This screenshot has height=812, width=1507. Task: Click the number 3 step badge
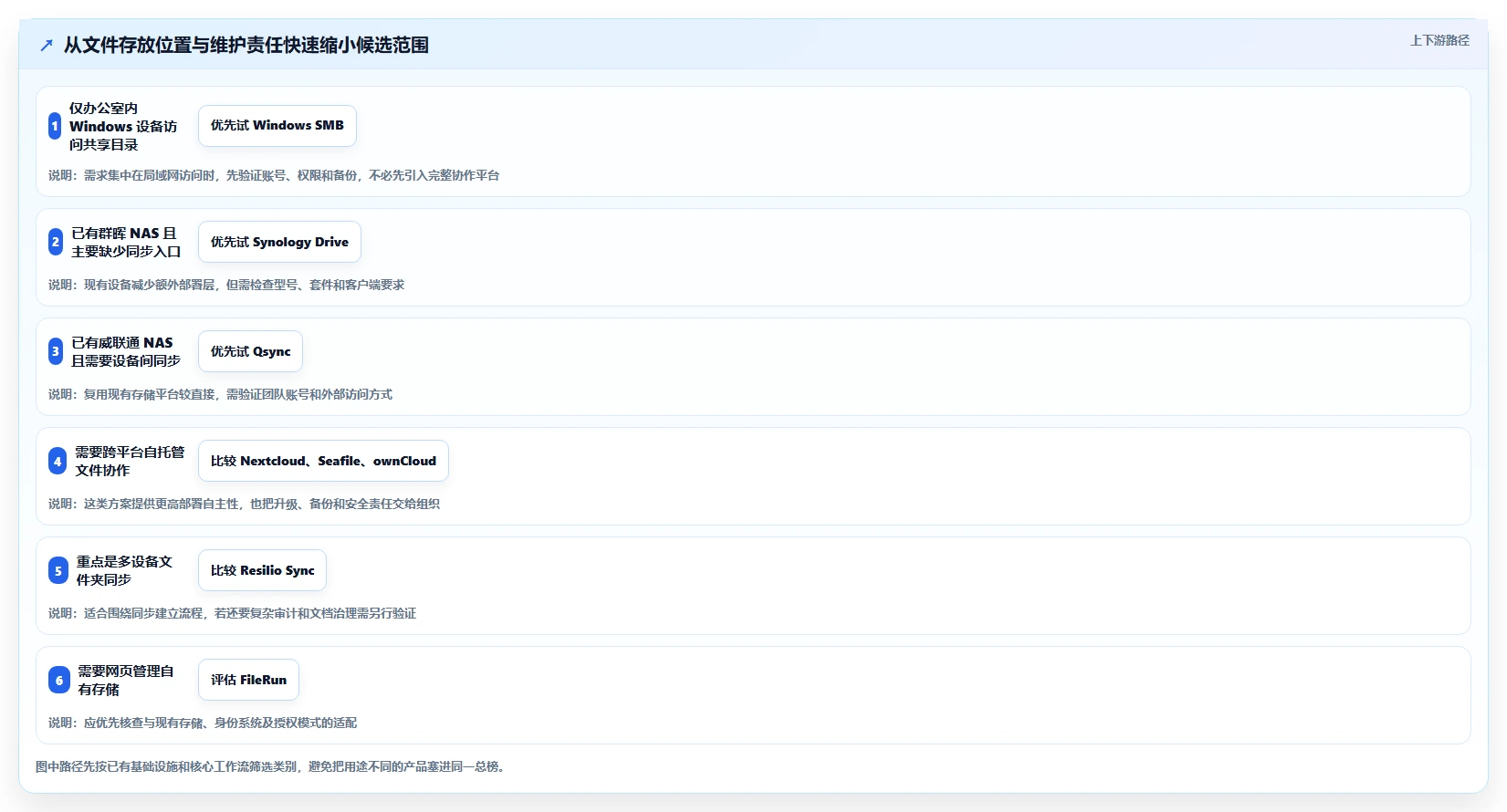pos(56,351)
